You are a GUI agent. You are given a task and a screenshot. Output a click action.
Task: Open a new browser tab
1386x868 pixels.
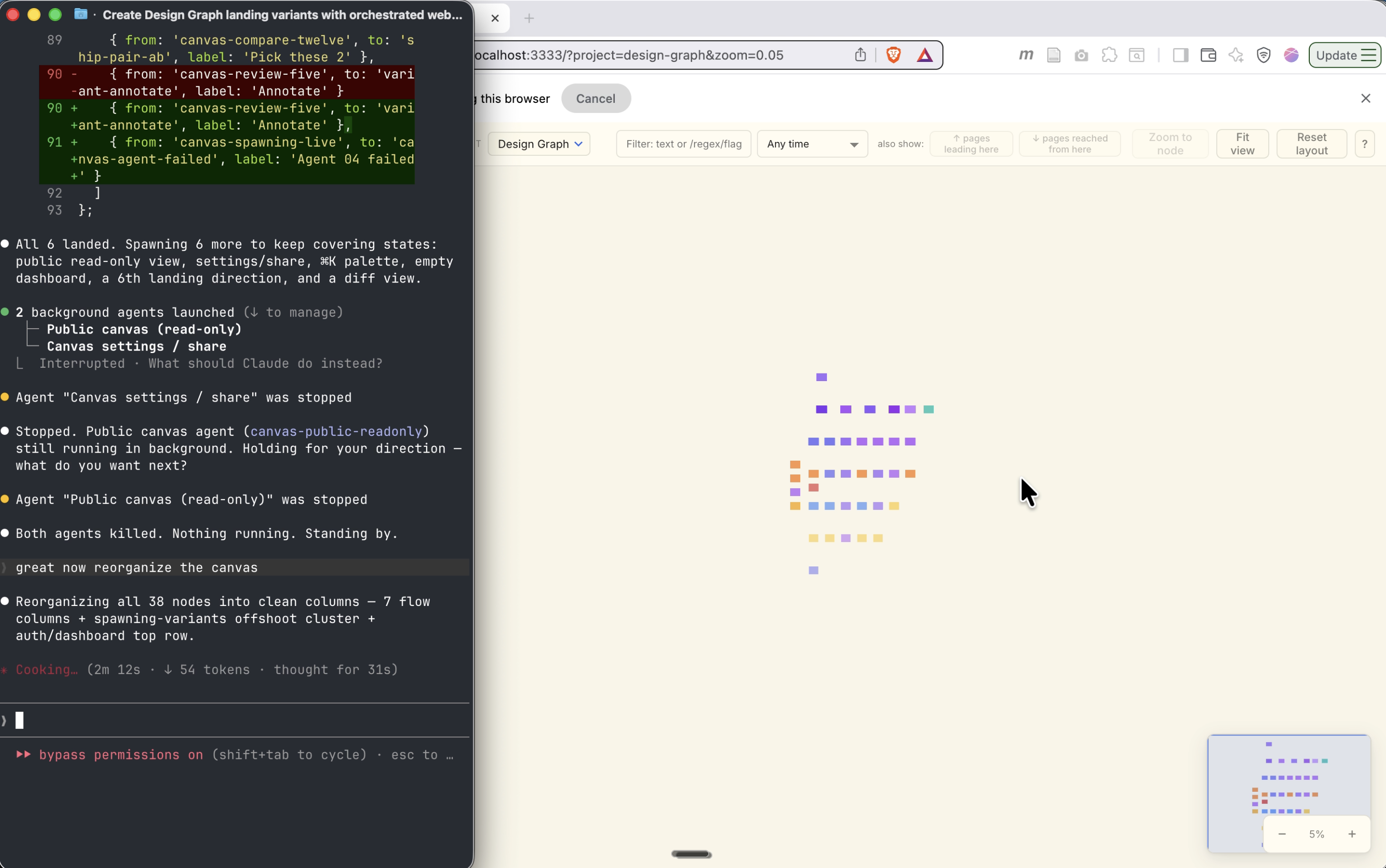pos(529,18)
